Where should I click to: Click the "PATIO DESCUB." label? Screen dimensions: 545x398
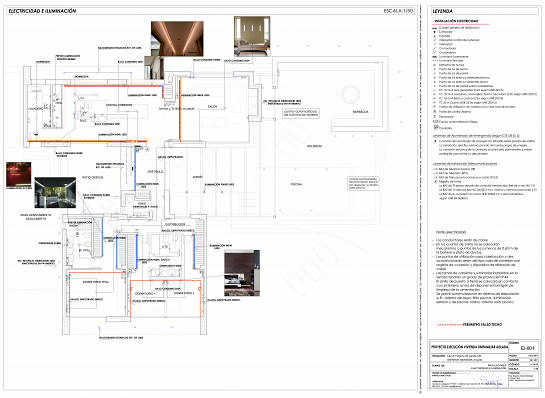[92, 177]
